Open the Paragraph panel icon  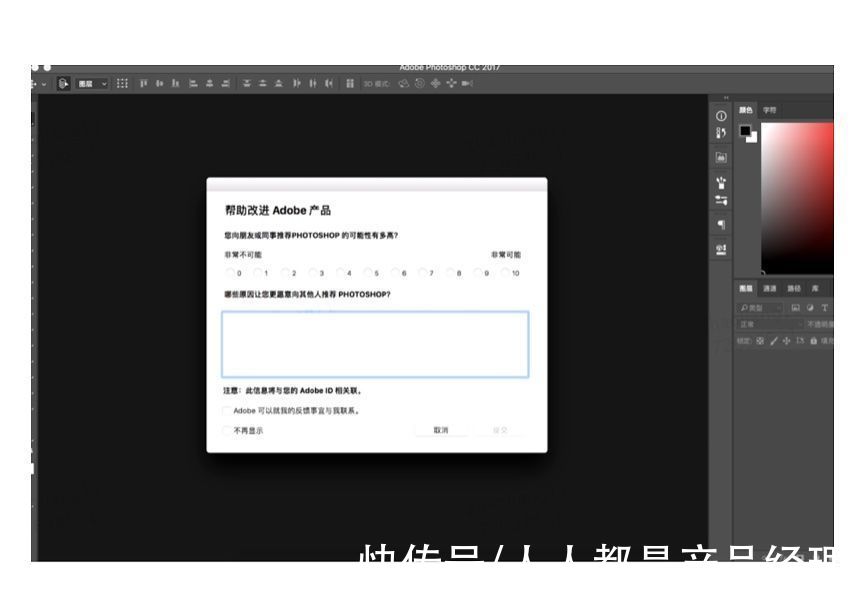721,224
